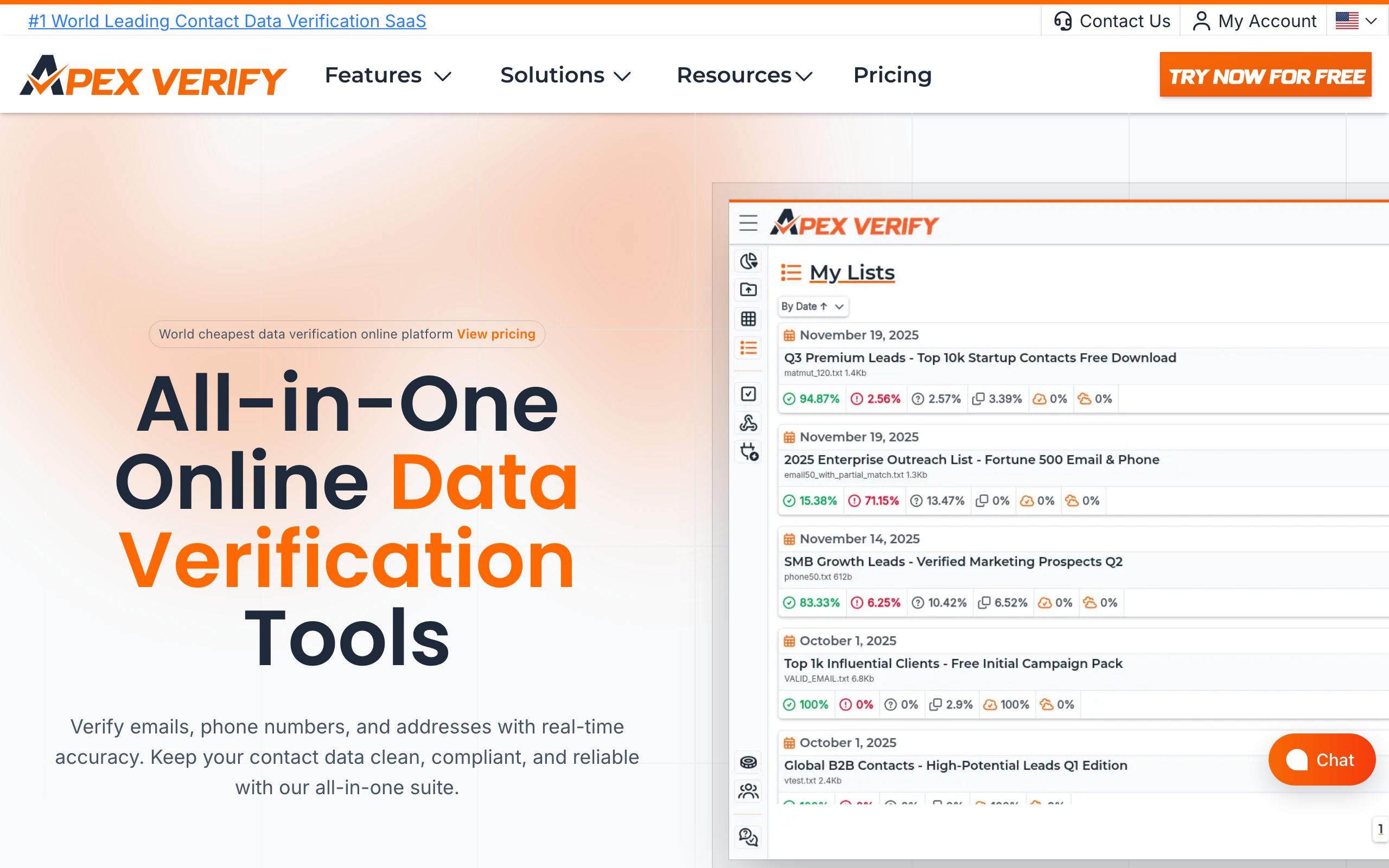This screenshot has height=868, width=1389.
Task: Select the orange lists sidebar icon
Action: click(x=748, y=348)
